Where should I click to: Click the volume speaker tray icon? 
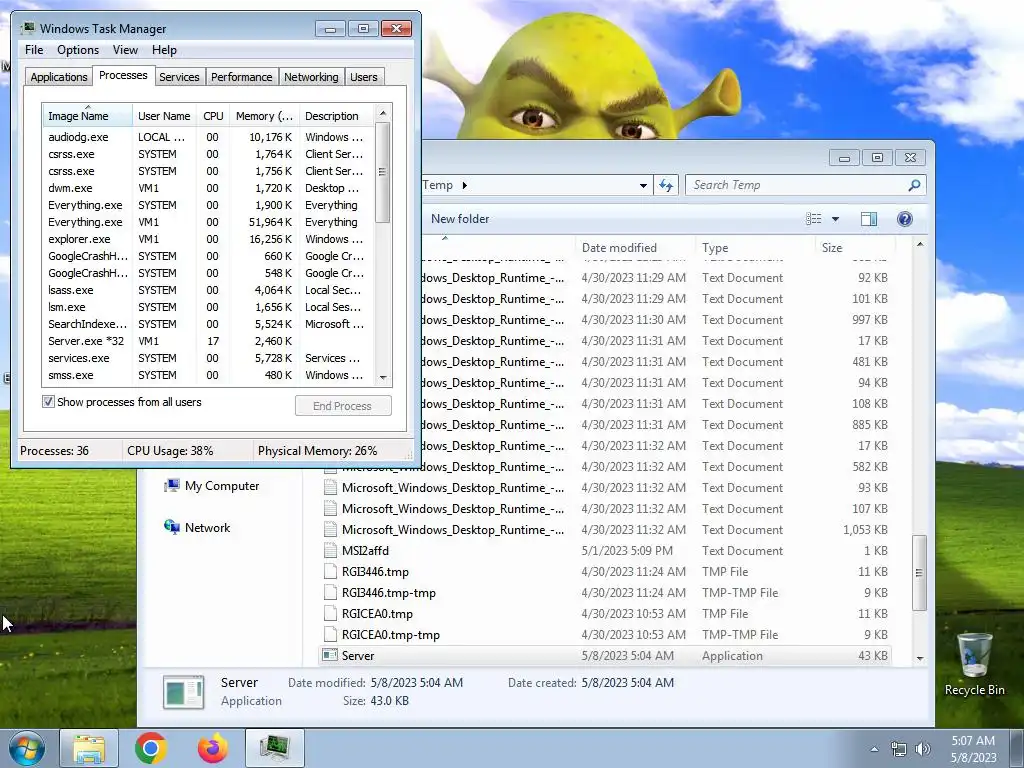922,750
